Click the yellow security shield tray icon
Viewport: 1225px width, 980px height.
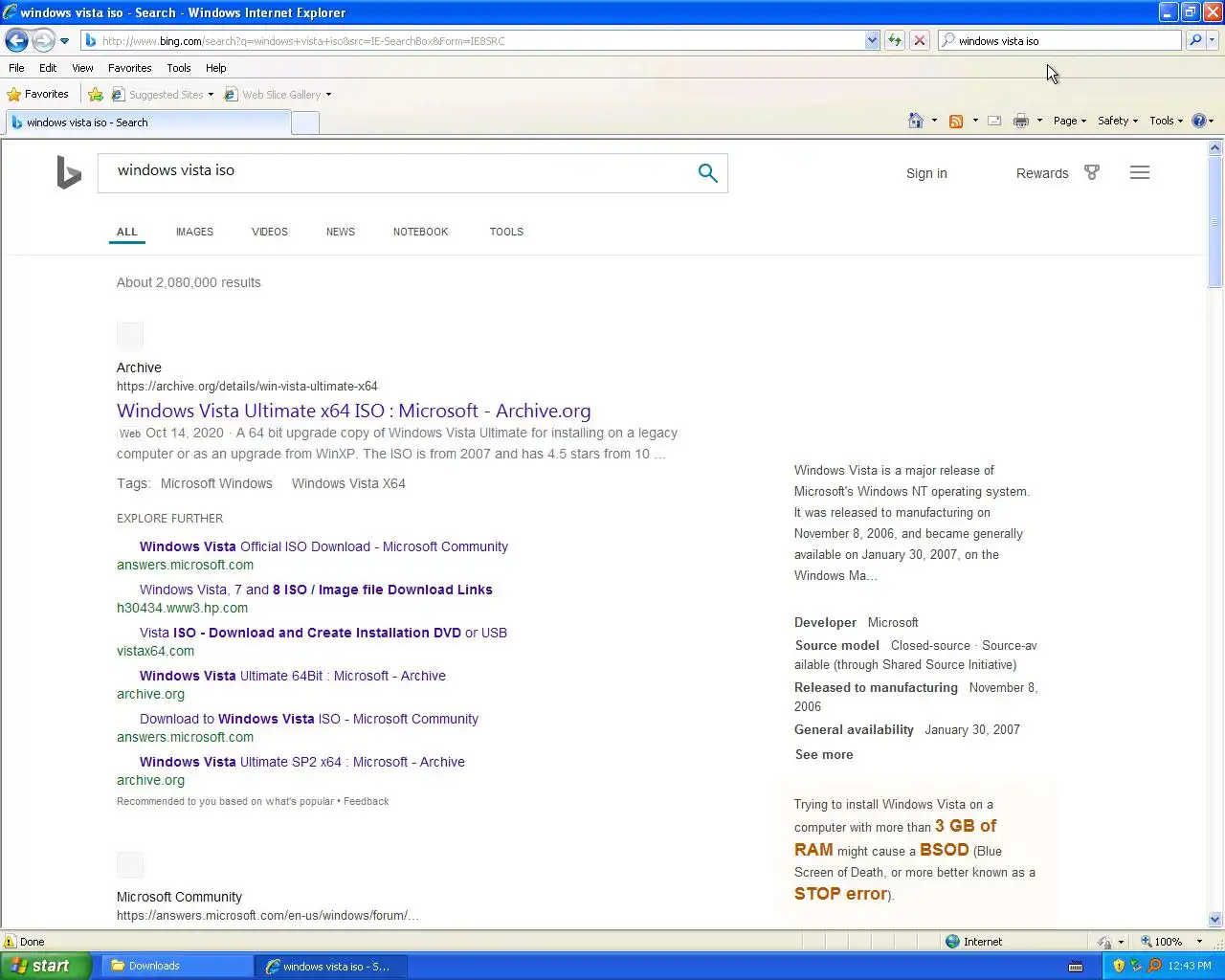1119,966
